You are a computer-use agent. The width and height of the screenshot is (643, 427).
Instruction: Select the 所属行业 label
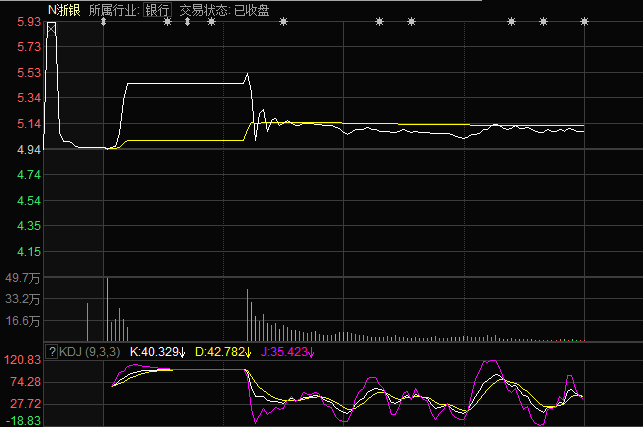coord(112,10)
